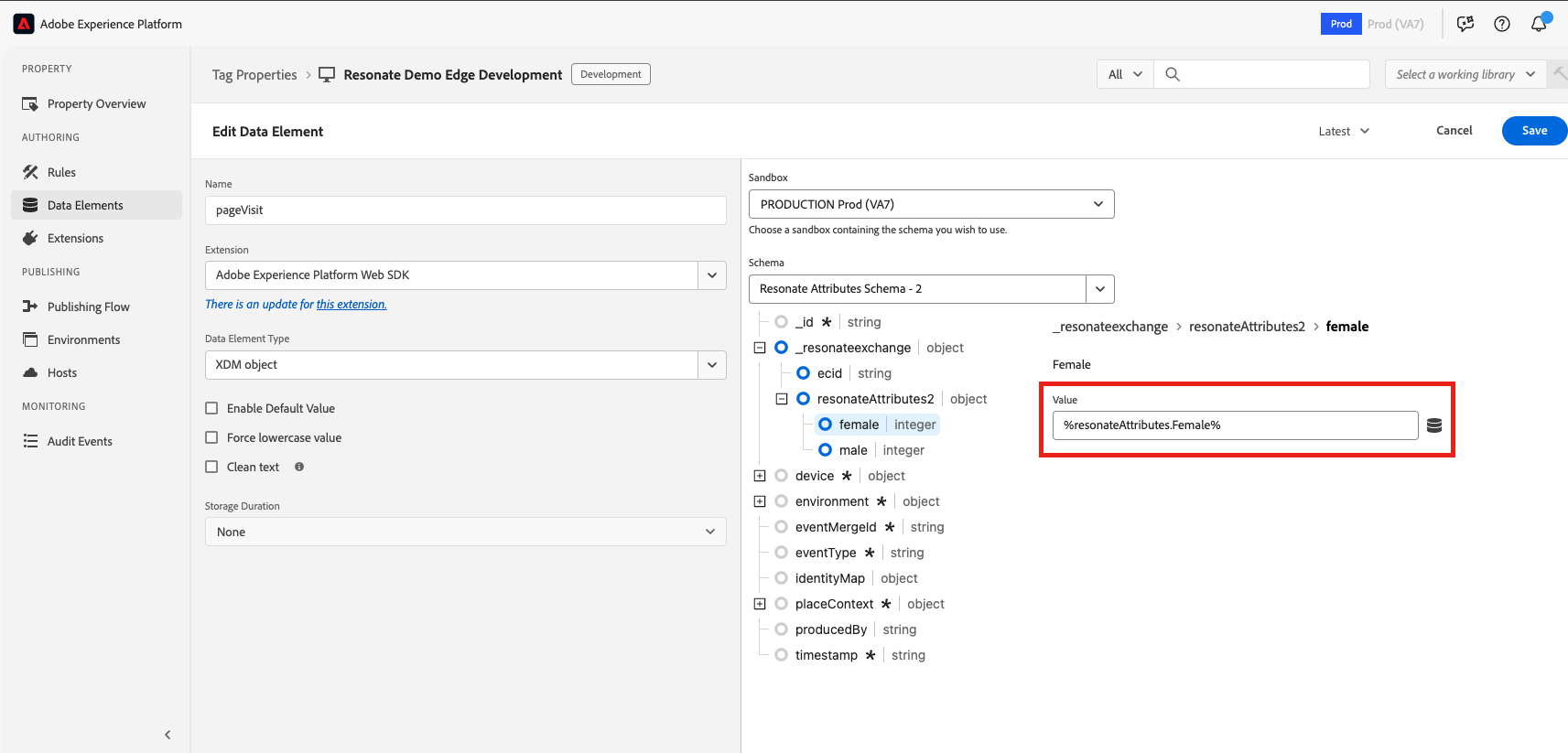Screen dimensions: 1568x753
Task: Expand the environment node
Action: [x=760, y=501]
